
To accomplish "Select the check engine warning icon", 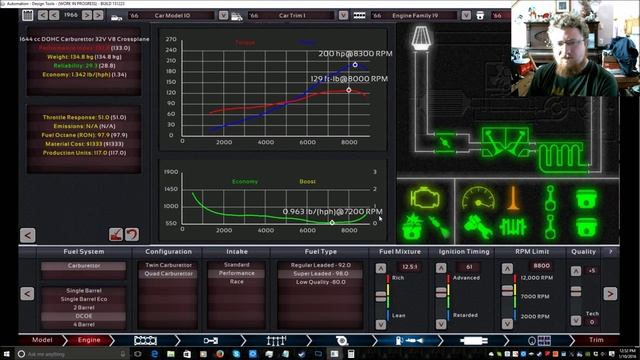I will [425, 198].
